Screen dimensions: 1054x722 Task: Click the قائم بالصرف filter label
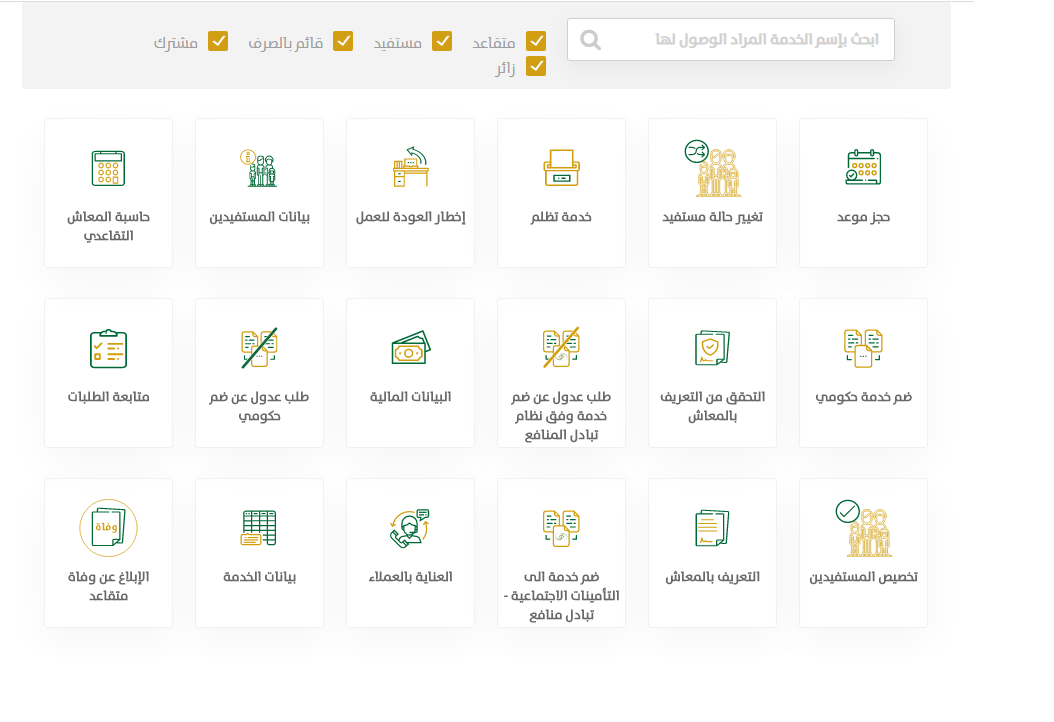(286, 43)
